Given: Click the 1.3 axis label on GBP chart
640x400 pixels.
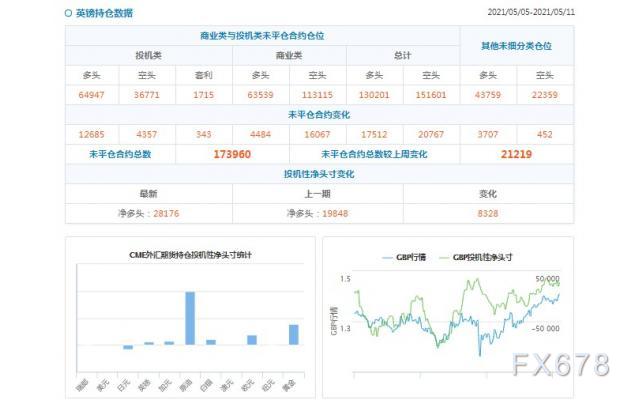Looking at the screenshot, I should tap(345, 328).
